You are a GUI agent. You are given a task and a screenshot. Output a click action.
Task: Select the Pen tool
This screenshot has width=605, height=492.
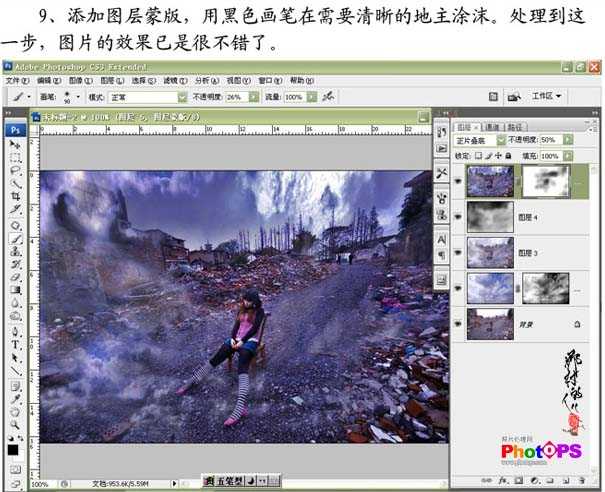point(15,331)
